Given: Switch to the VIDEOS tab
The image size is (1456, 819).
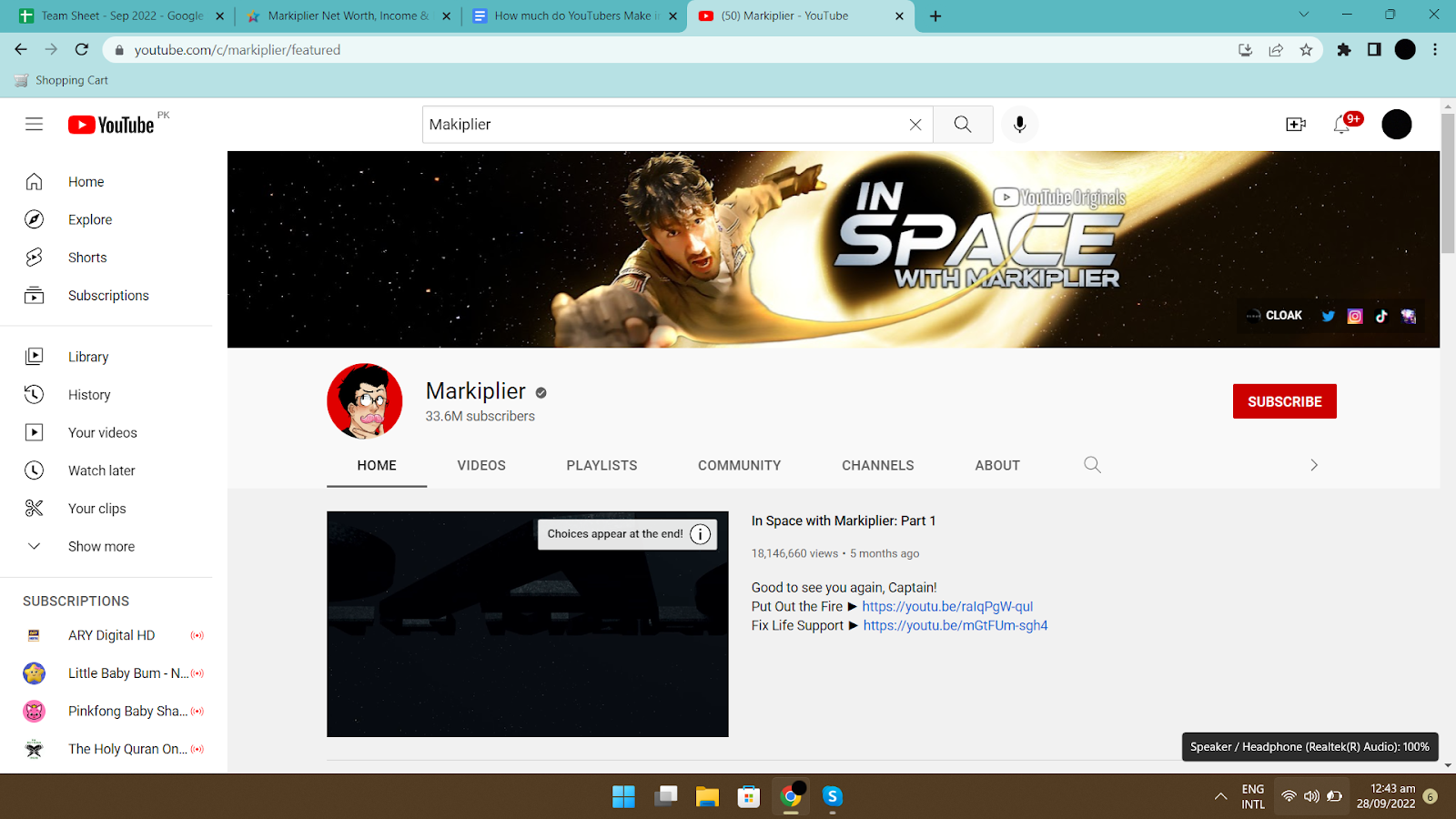Looking at the screenshot, I should point(481,465).
